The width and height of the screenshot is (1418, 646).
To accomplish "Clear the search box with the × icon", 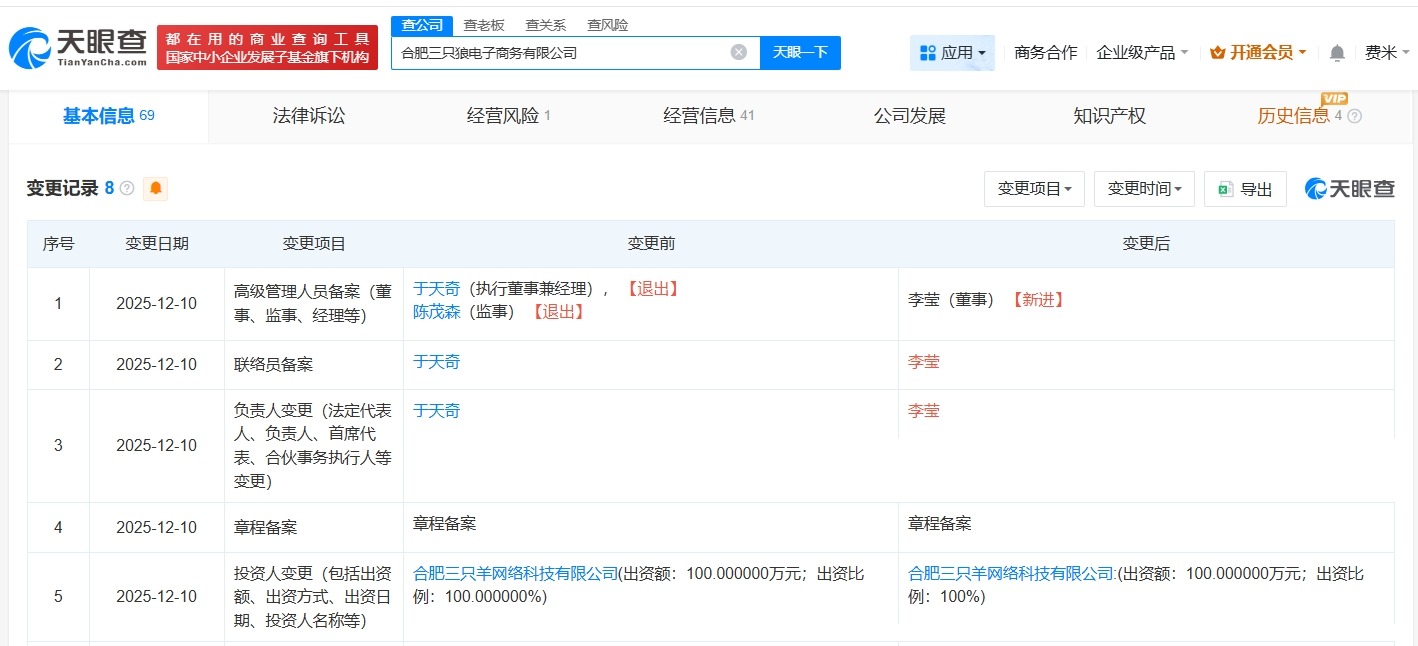I will (738, 52).
